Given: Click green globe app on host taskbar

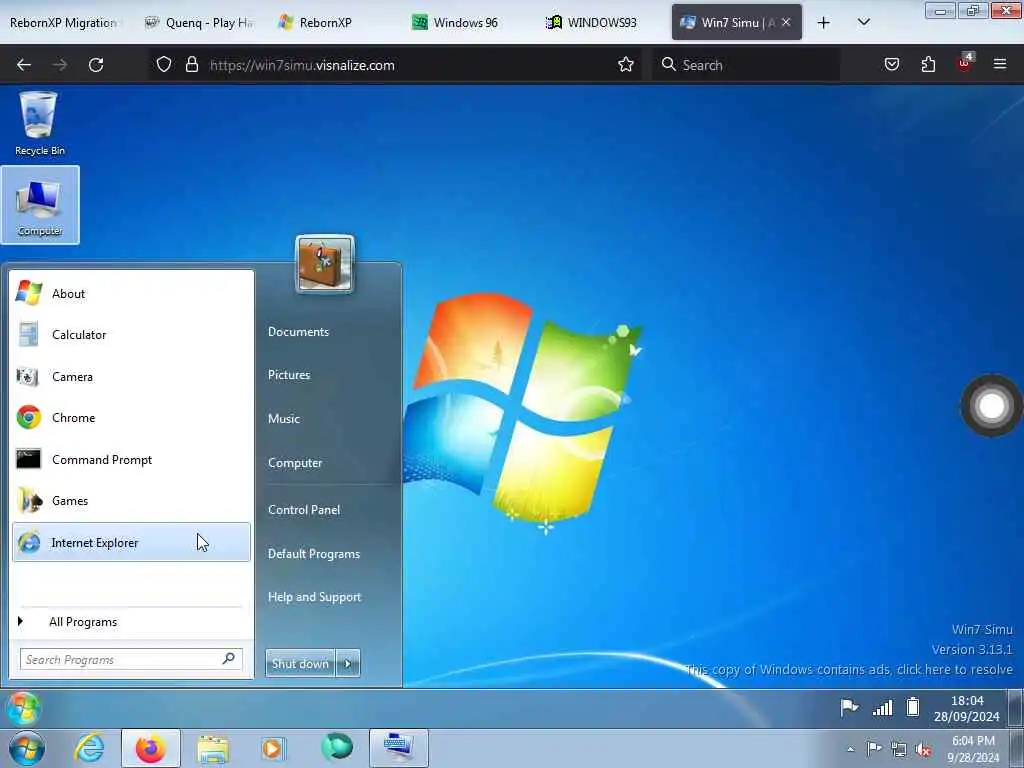Looking at the screenshot, I should click(x=337, y=747).
